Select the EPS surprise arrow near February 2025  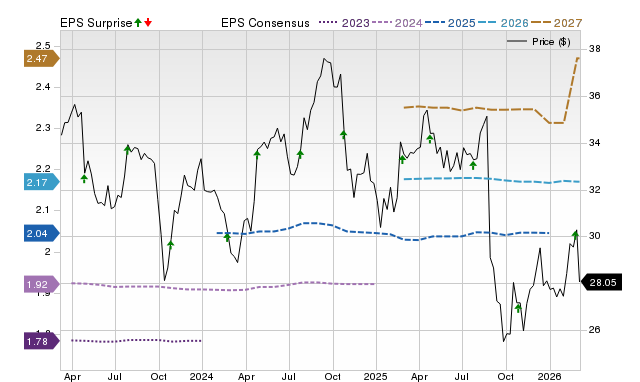pos(402,160)
